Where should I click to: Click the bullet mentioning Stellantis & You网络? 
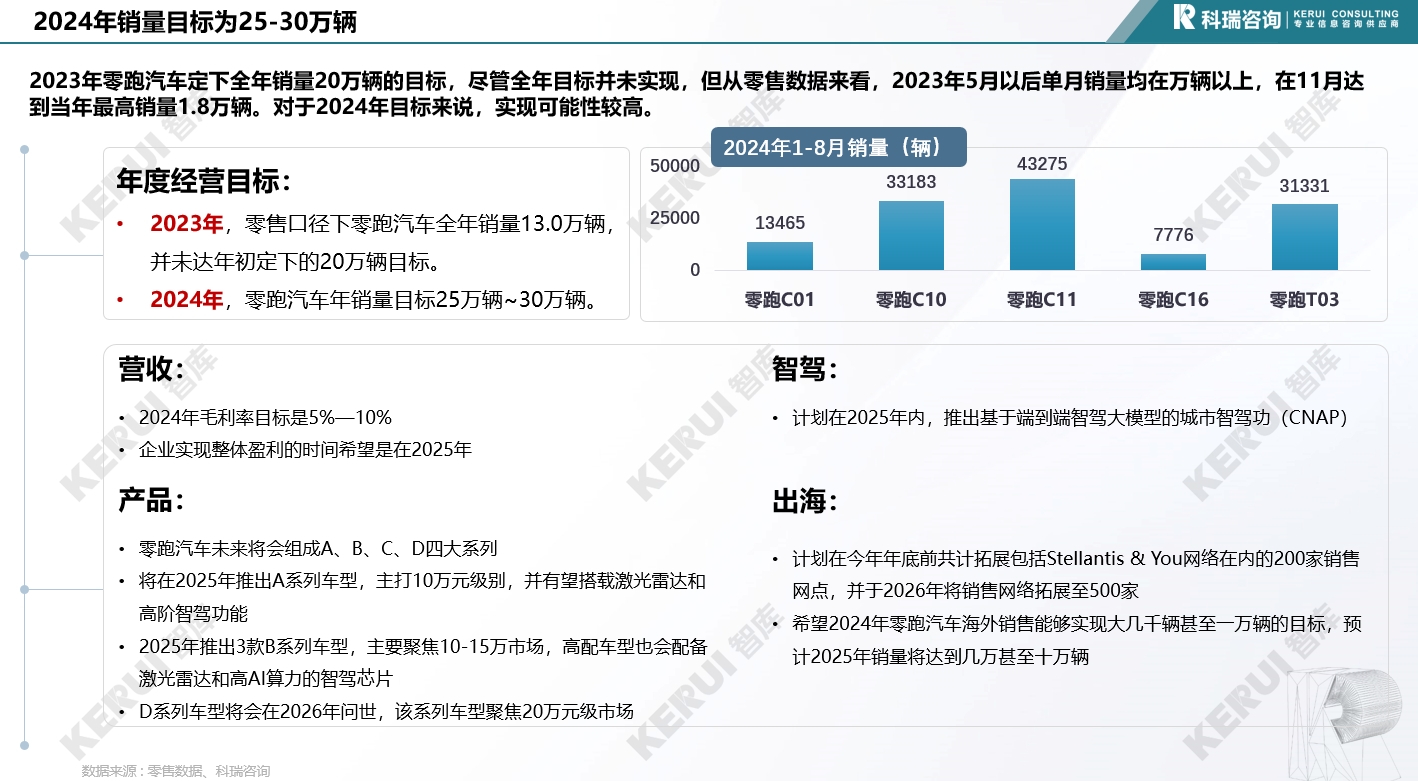pyautogui.click(x=1076, y=574)
